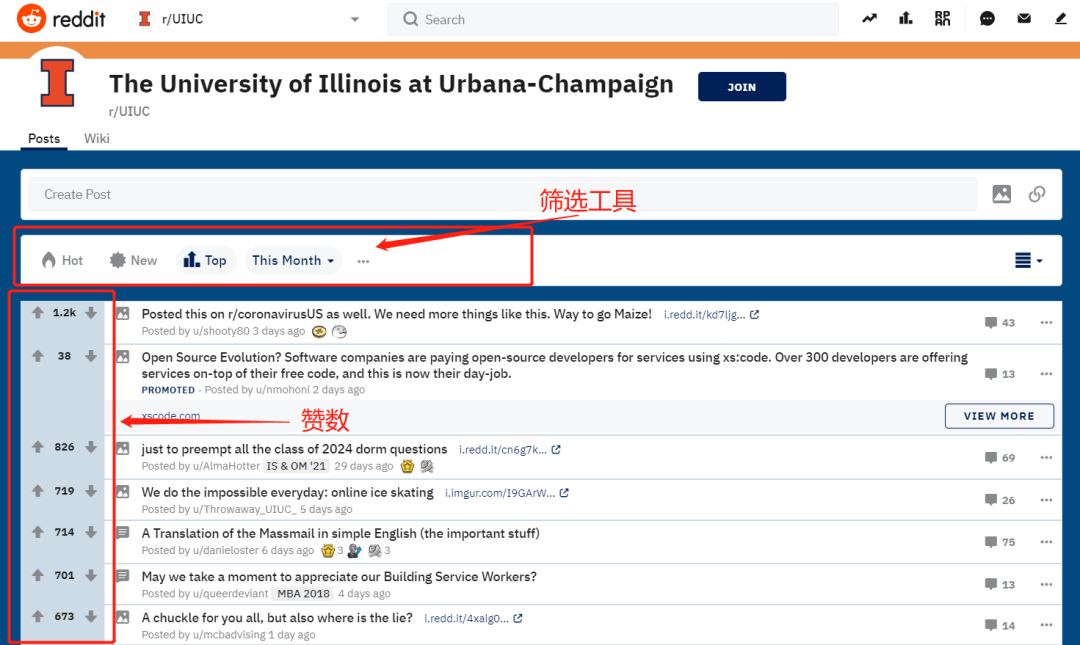The width and height of the screenshot is (1080, 645).
Task: Open the chat bubble icon
Action: click(987, 19)
